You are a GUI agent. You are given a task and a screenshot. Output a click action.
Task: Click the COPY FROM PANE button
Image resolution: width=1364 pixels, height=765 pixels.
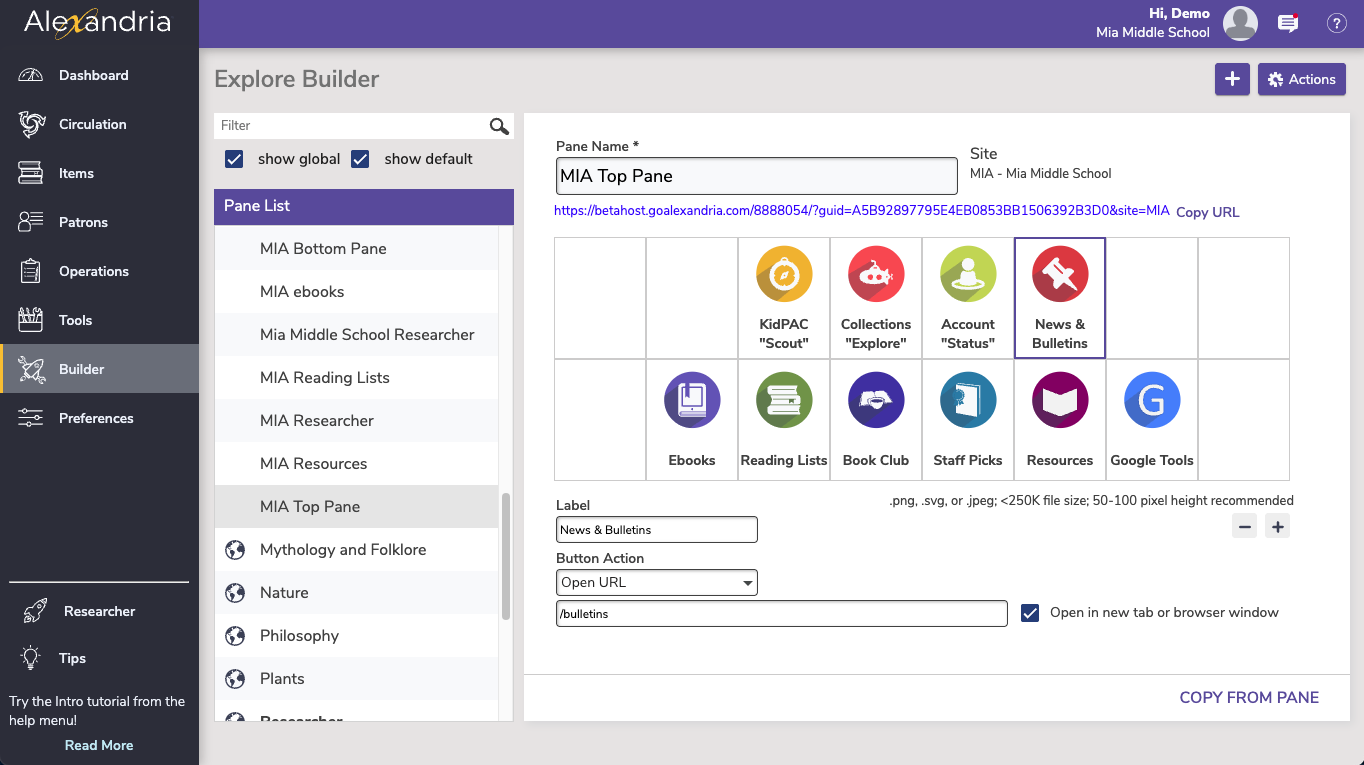[1248, 697]
